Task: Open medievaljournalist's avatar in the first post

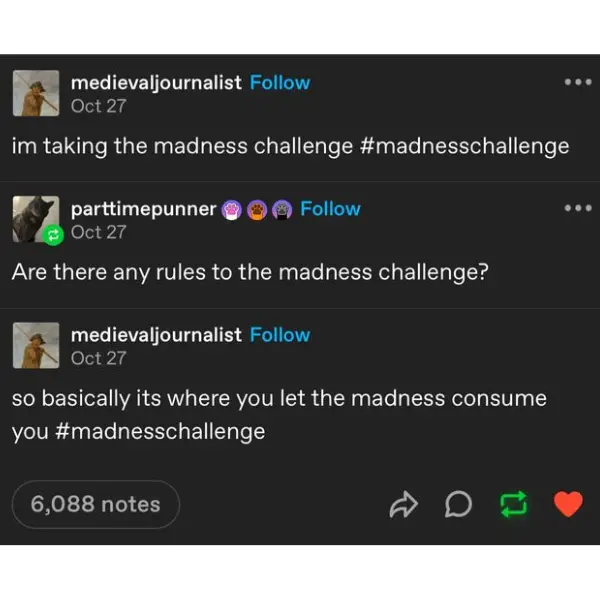Action: [x=35, y=93]
